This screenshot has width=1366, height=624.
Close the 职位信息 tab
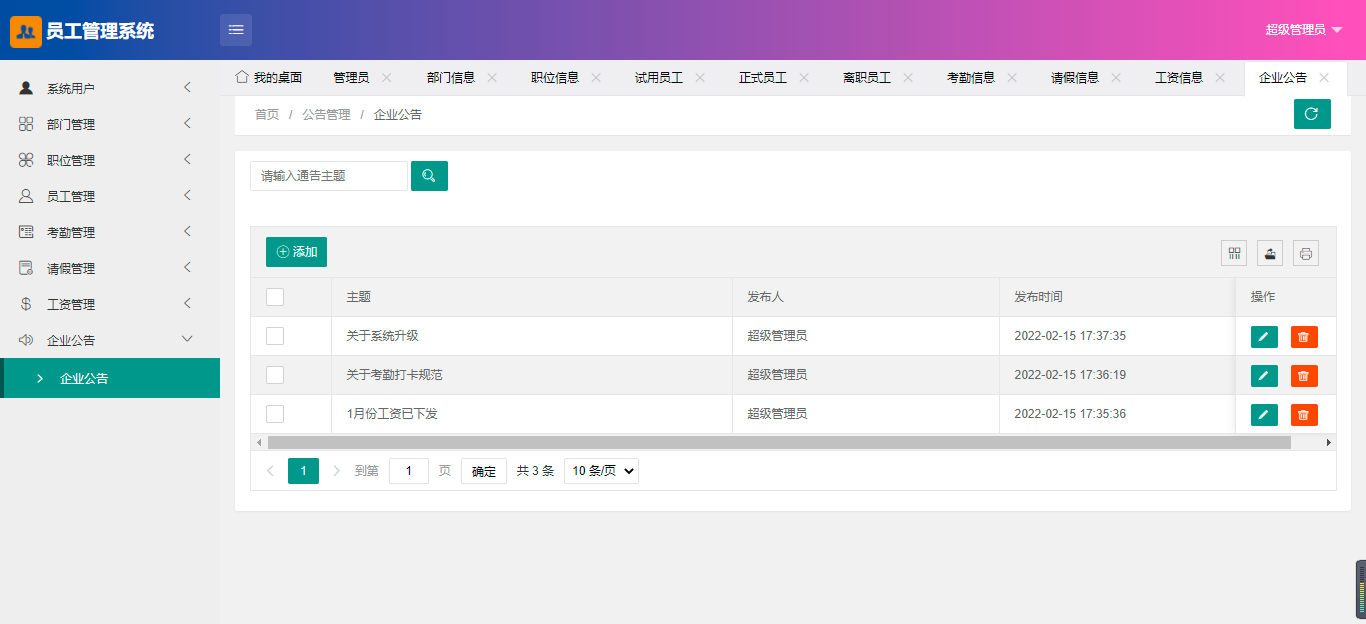pyautogui.click(x=596, y=77)
